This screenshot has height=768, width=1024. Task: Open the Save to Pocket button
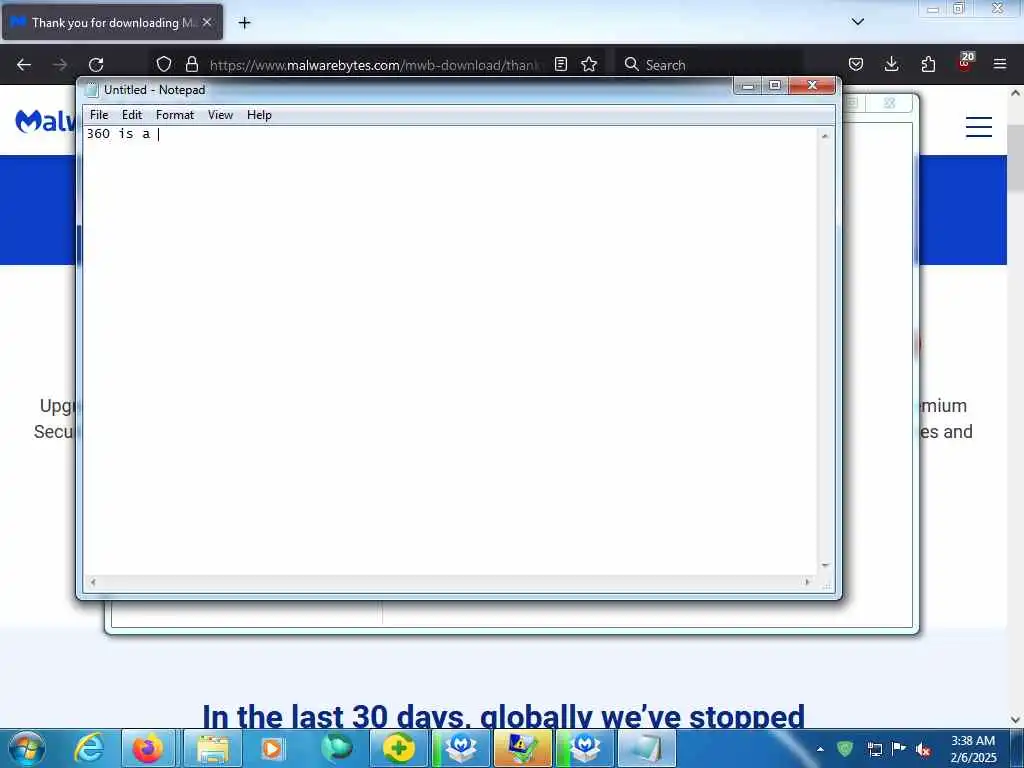point(856,64)
